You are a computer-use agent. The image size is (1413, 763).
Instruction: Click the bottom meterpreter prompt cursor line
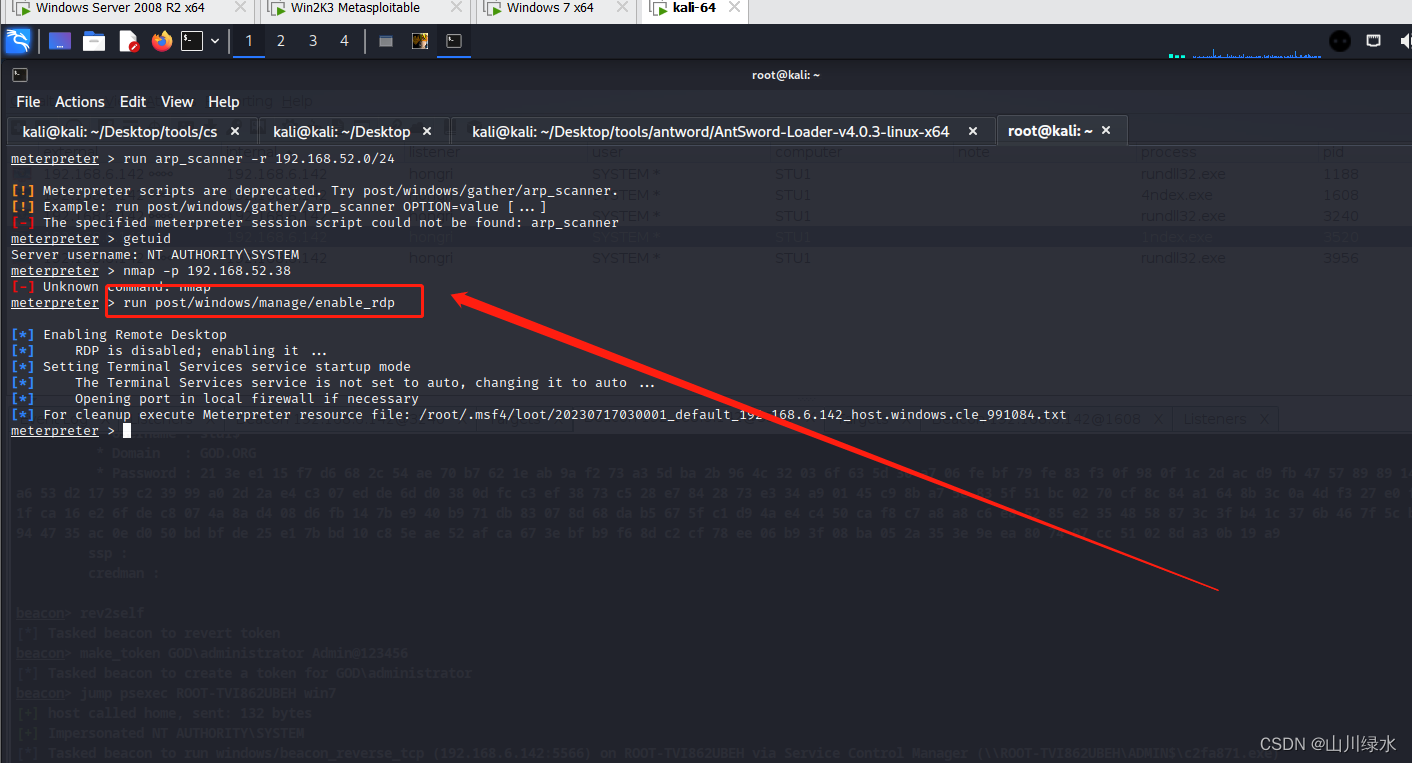tap(71, 430)
